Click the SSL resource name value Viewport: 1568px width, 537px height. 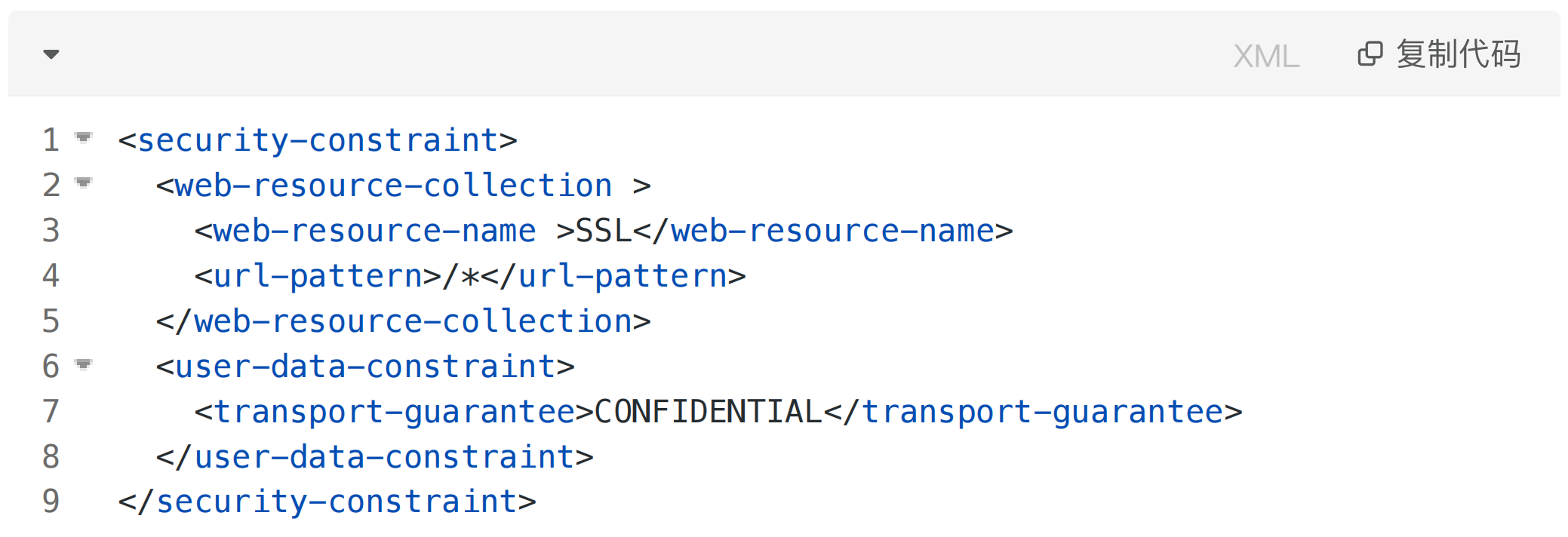(604, 231)
